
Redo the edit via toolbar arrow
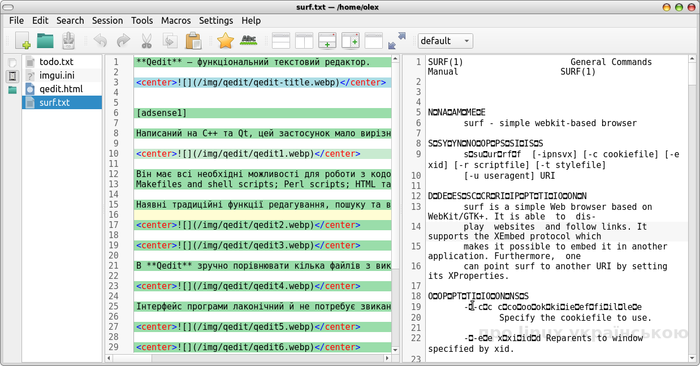pyautogui.click(x=123, y=41)
